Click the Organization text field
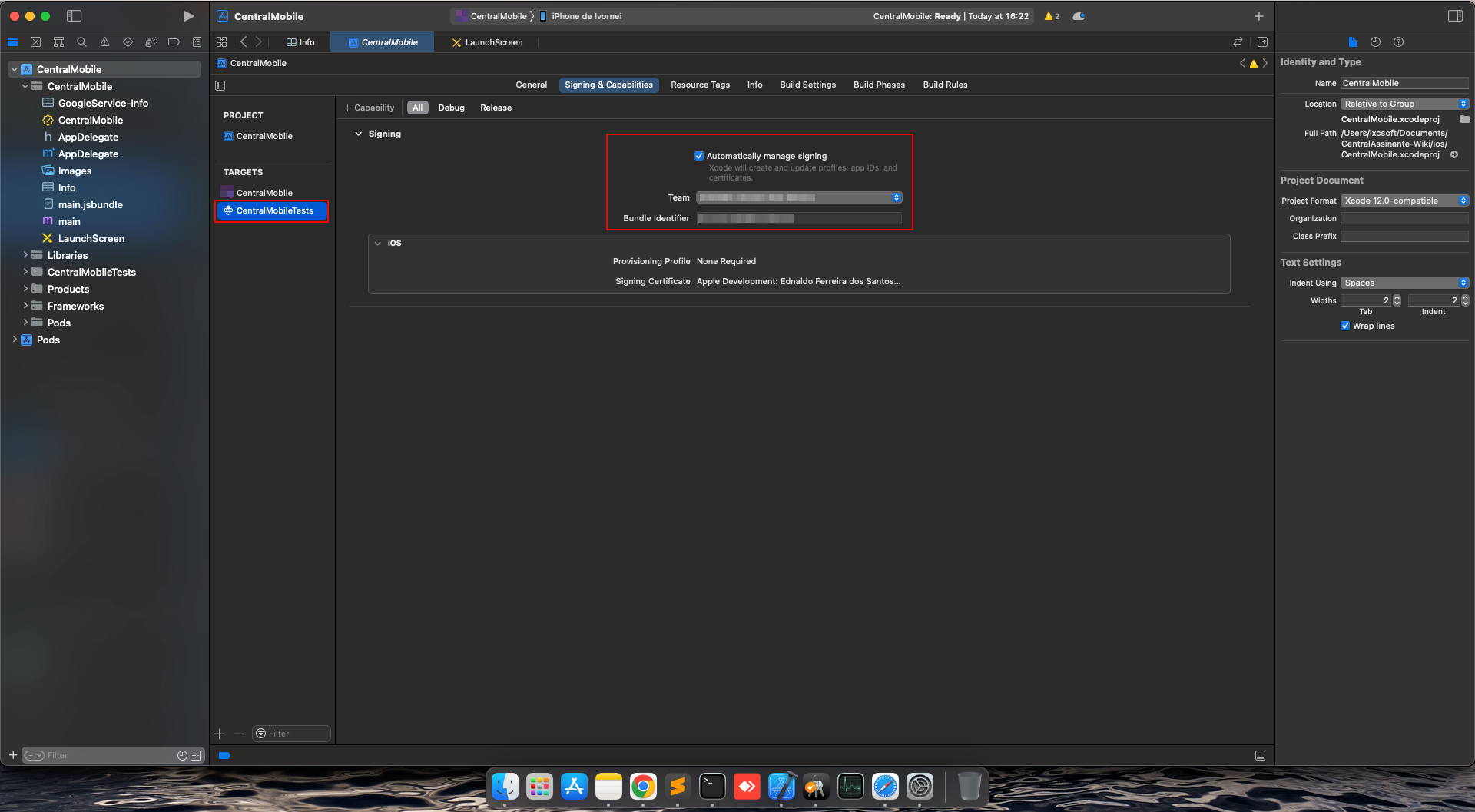This screenshot has height=812, width=1475. (x=1404, y=218)
